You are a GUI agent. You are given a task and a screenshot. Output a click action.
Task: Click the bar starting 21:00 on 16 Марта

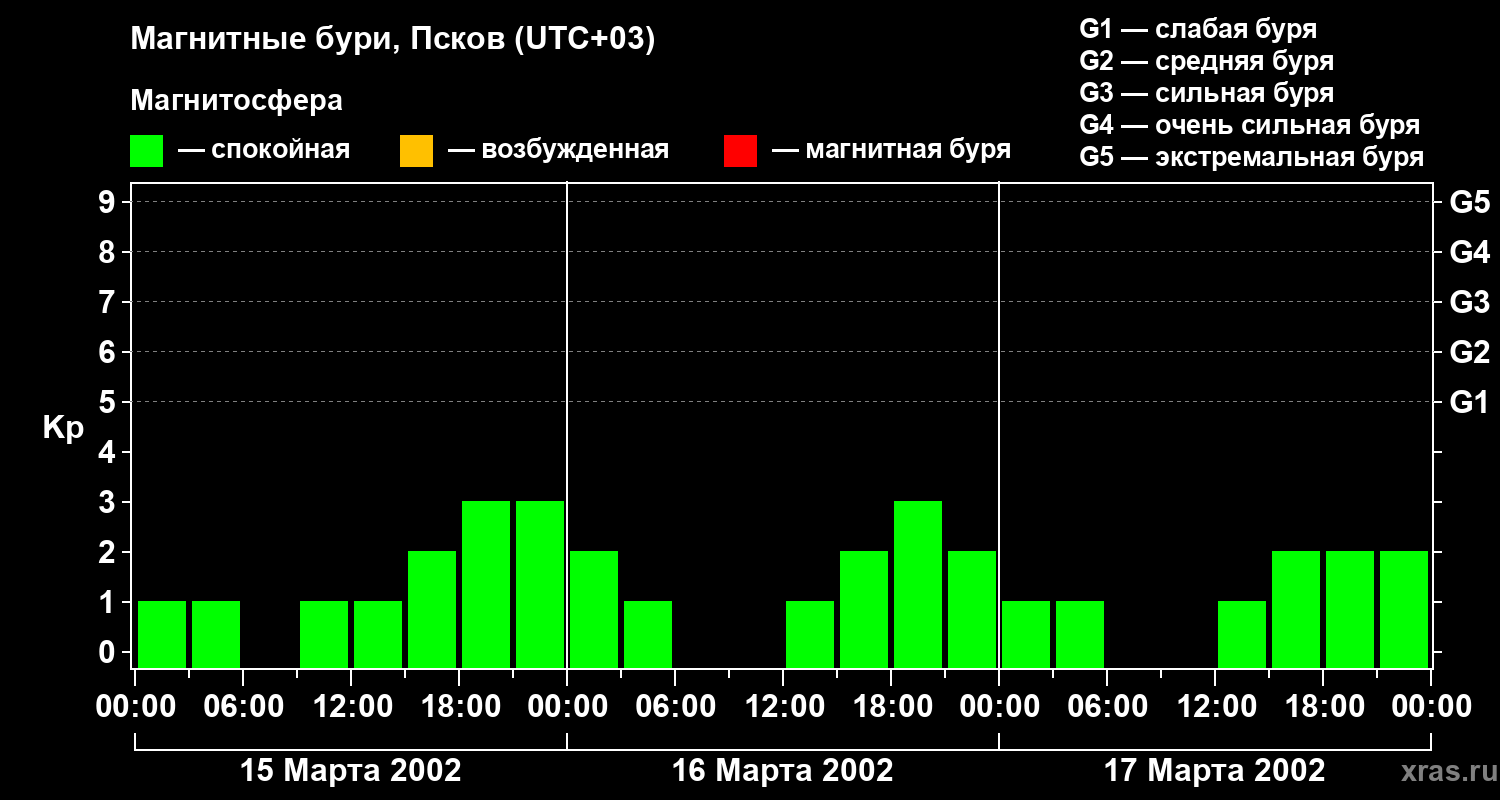click(x=972, y=609)
